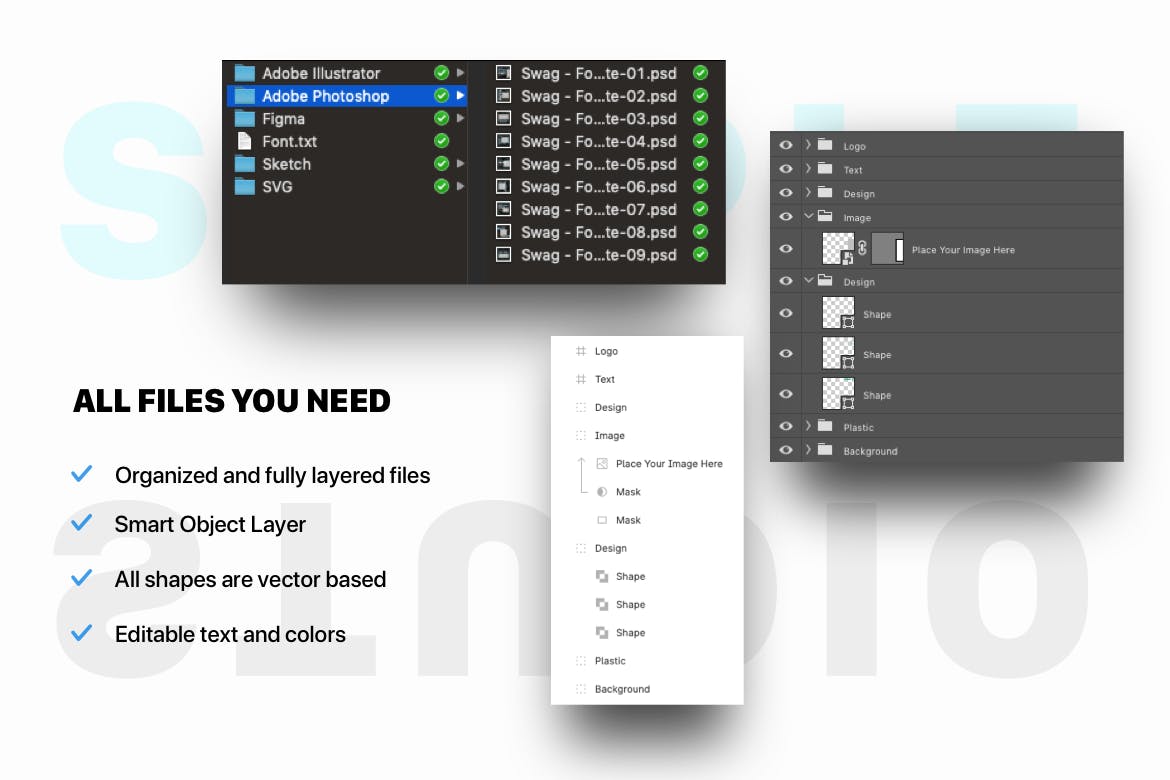The image size is (1170, 780).
Task: Click green sync check beside Adobe Illustrator
Action: 442,72
